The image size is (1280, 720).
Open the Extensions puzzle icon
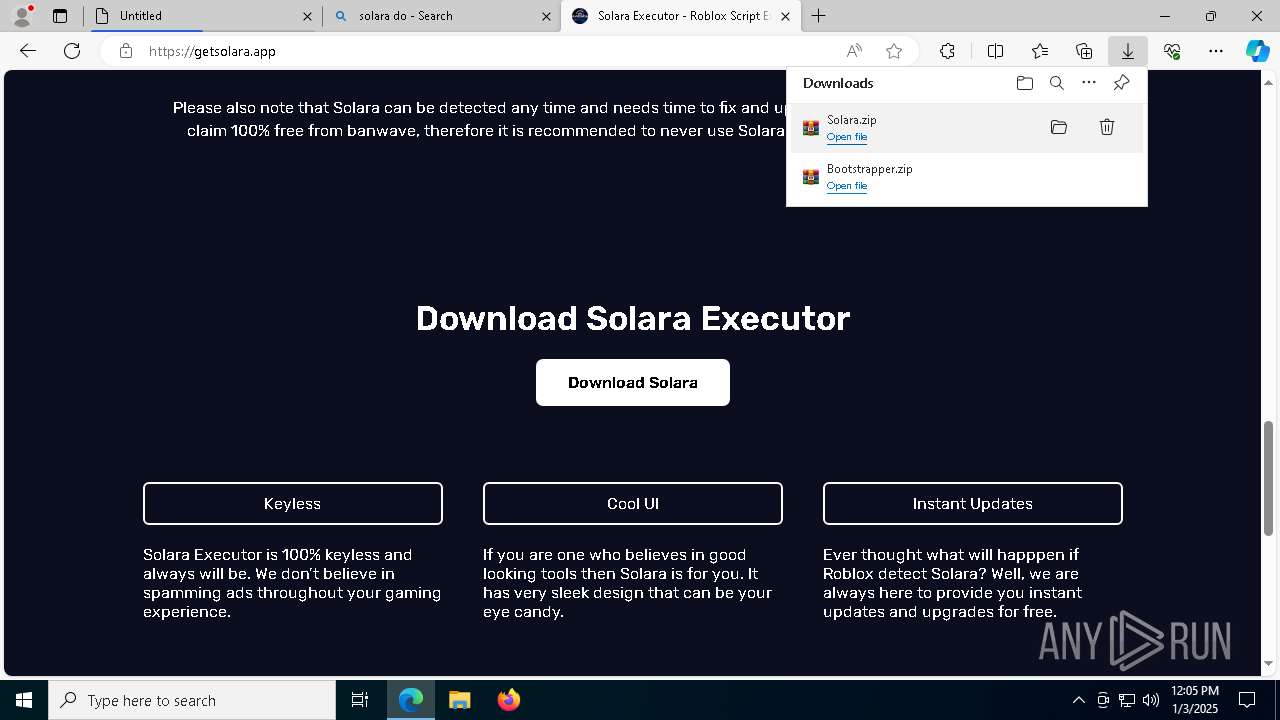click(x=947, y=51)
